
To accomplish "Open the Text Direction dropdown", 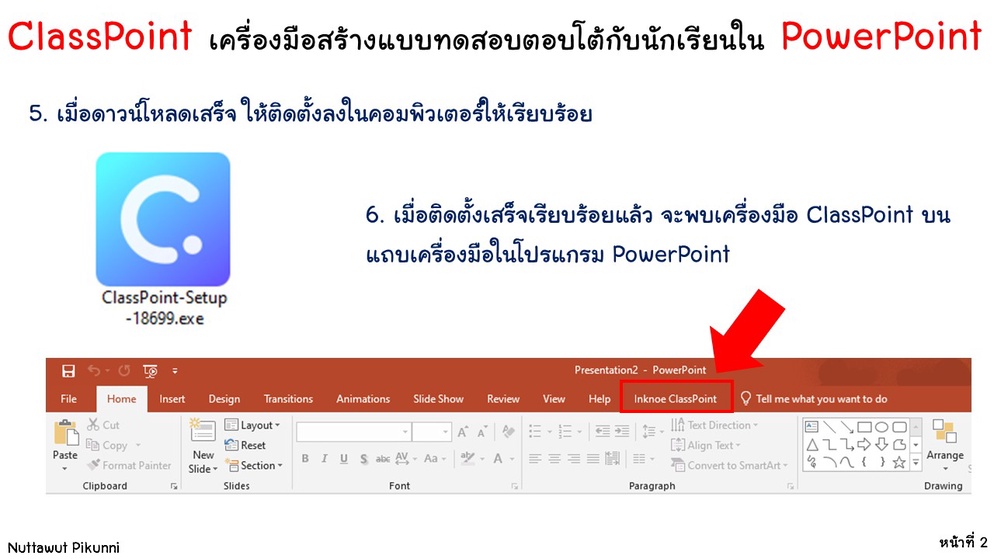I will [x=714, y=425].
